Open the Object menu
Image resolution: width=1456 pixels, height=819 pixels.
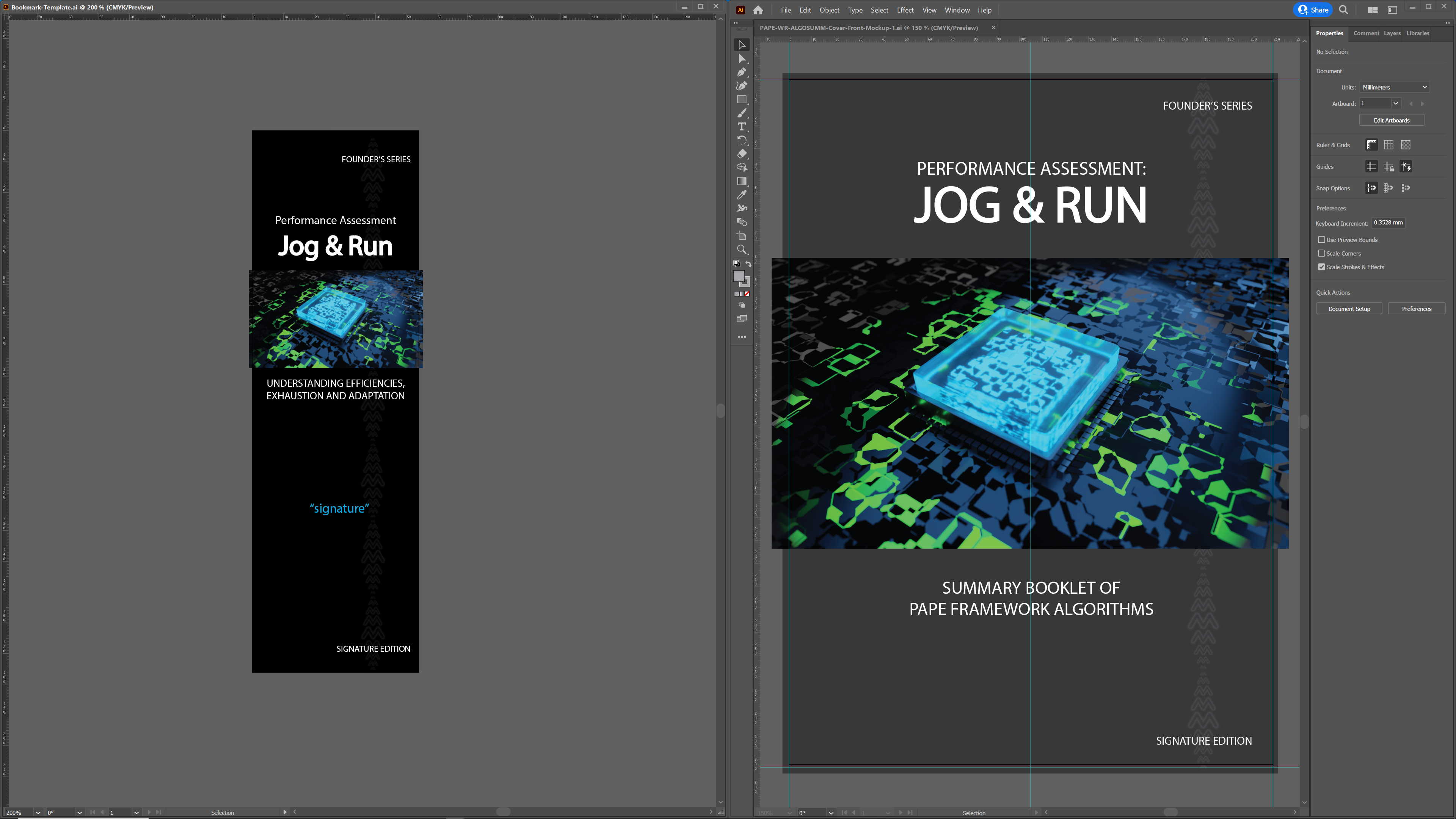coord(829,10)
